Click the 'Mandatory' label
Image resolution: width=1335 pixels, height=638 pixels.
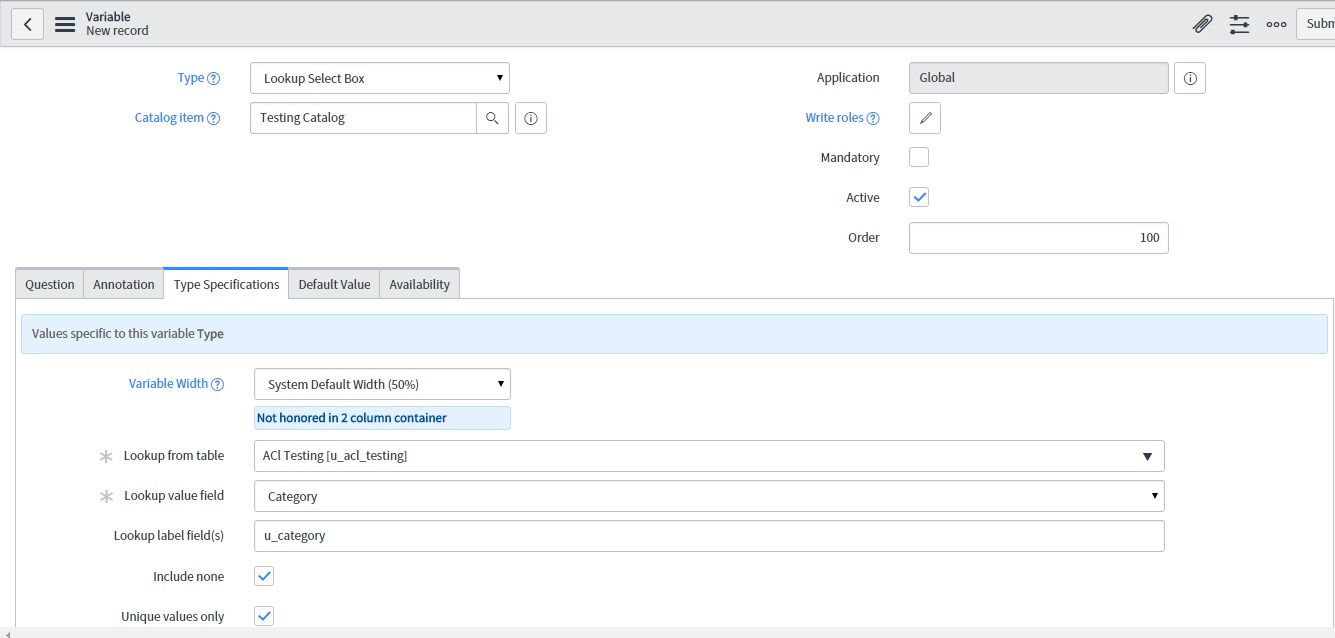tap(850, 158)
